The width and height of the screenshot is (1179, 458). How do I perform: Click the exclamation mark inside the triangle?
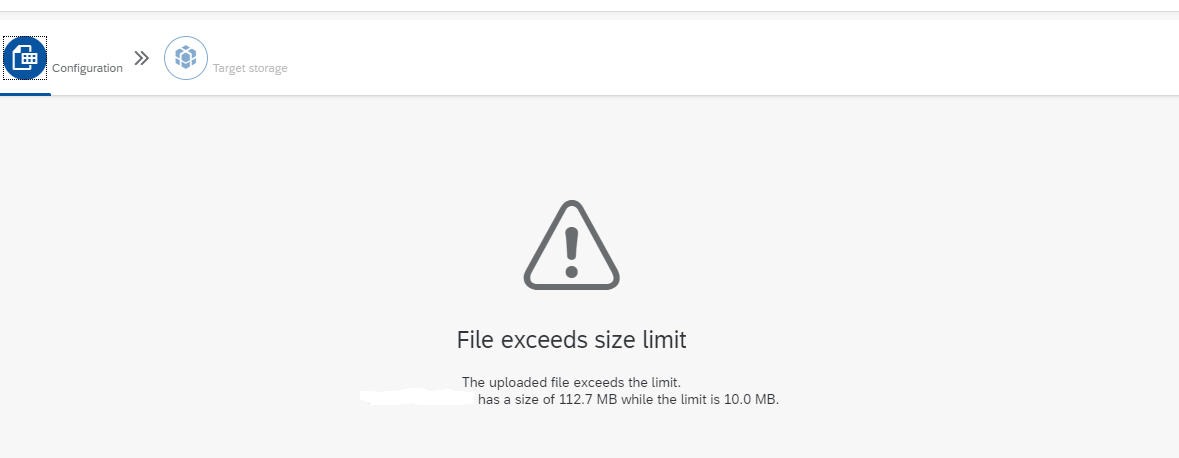pos(571,252)
